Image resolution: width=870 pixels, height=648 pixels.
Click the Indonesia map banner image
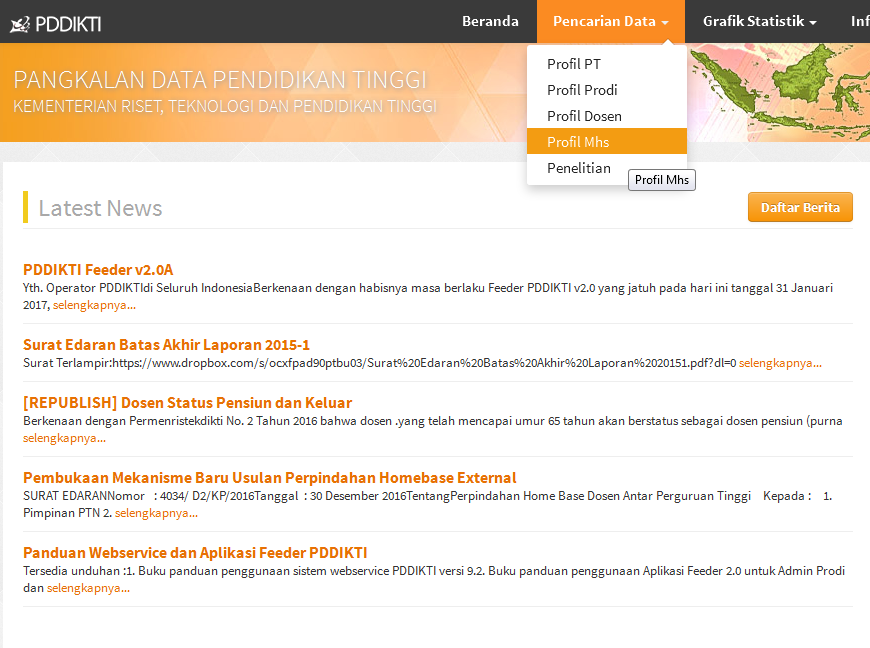[x=778, y=92]
